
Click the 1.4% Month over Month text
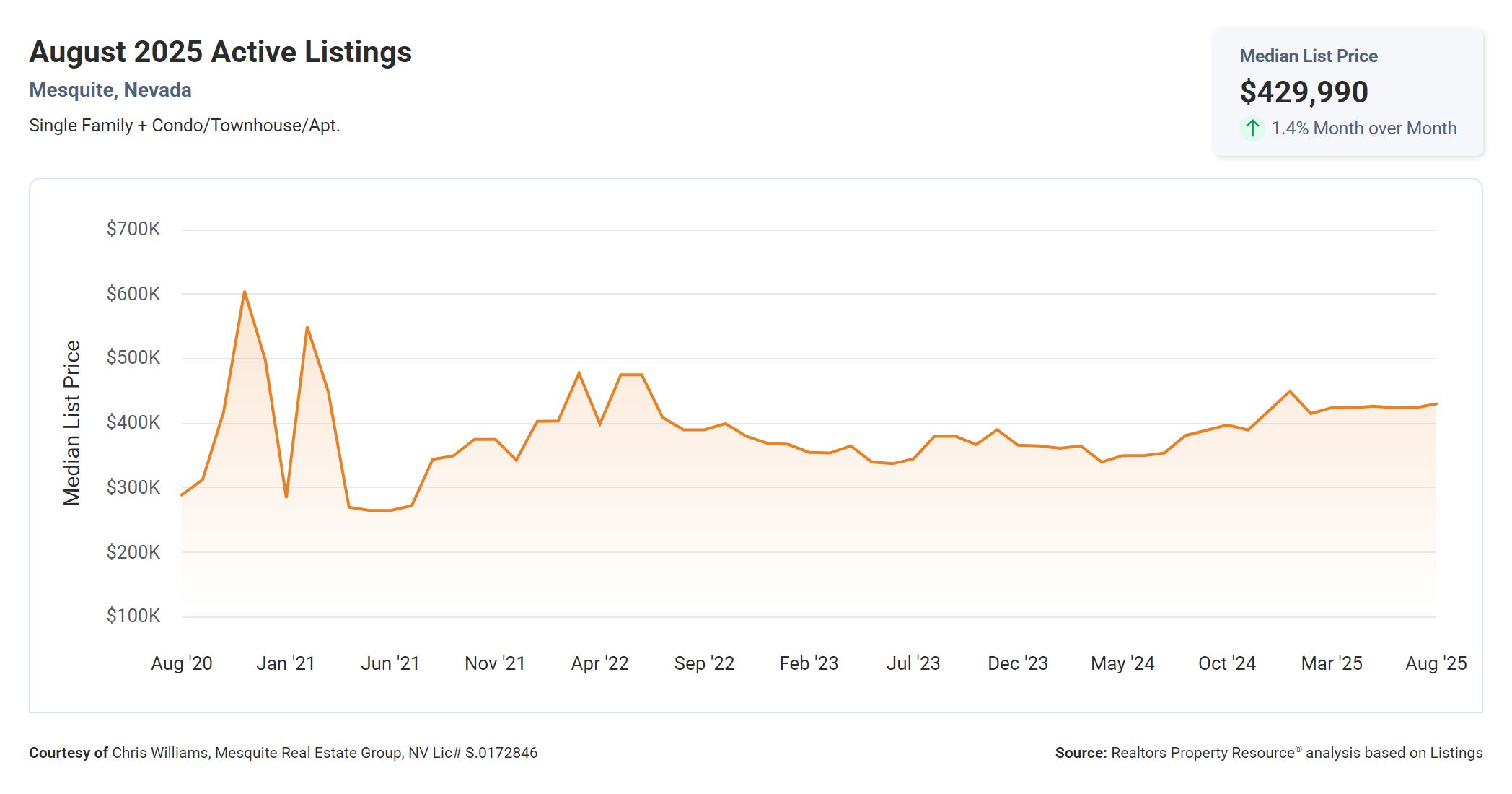tap(1363, 128)
